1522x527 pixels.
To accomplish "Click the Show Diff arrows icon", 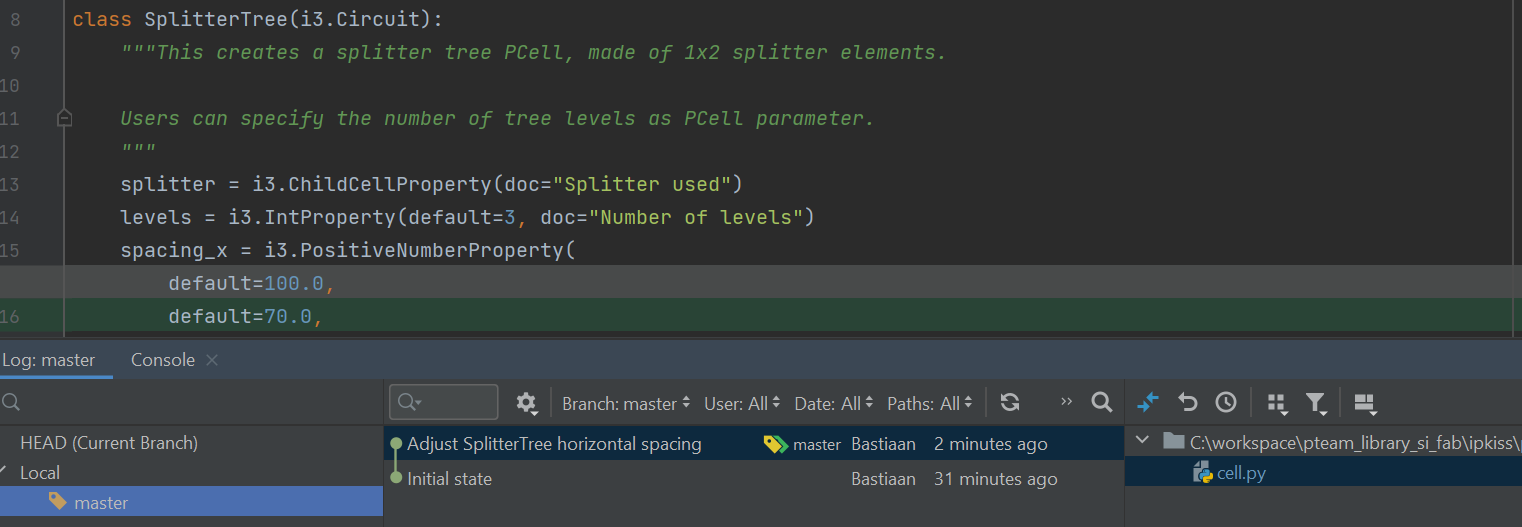I will 1148,402.
